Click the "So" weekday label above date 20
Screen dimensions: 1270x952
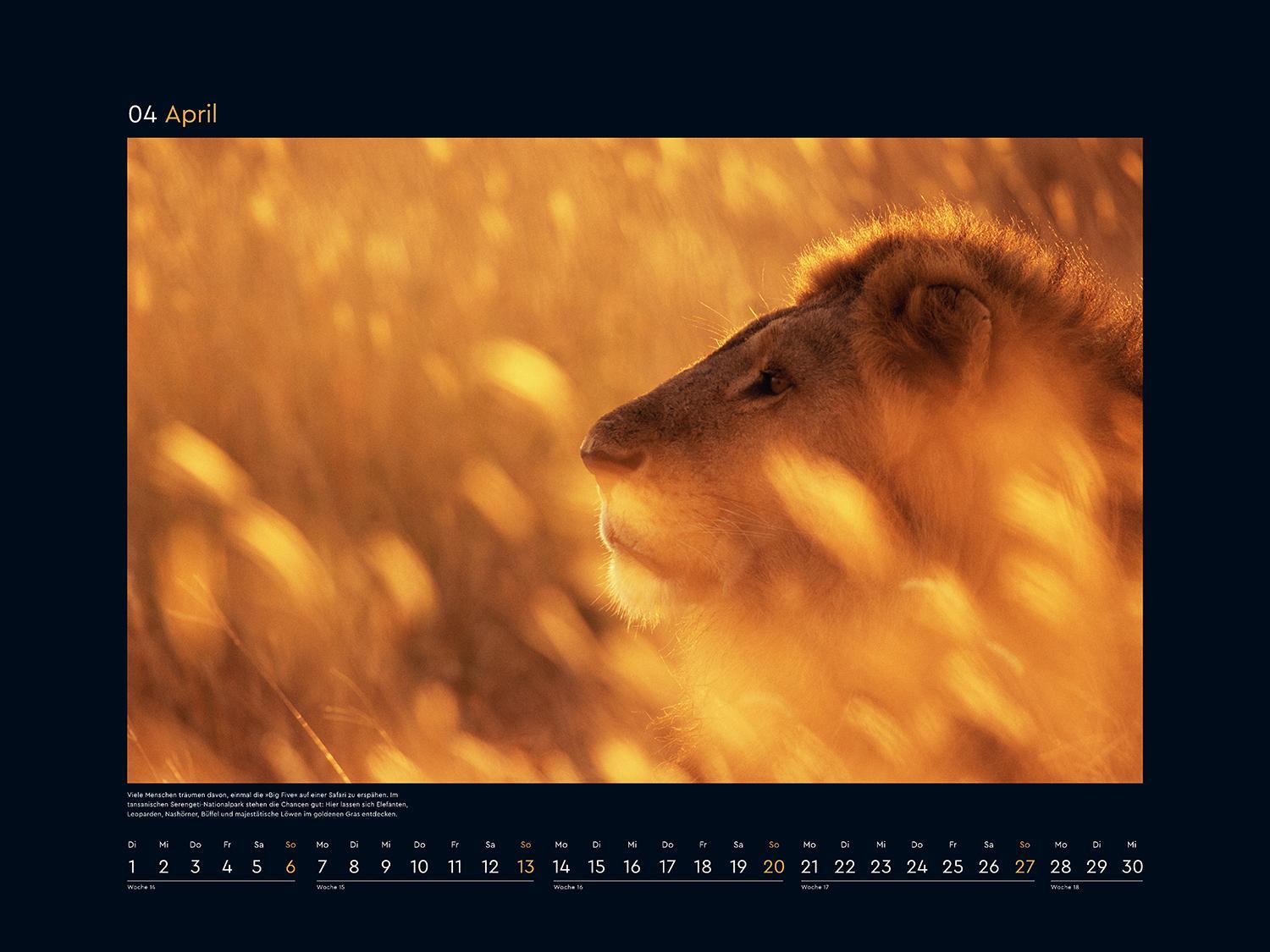[x=774, y=845]
